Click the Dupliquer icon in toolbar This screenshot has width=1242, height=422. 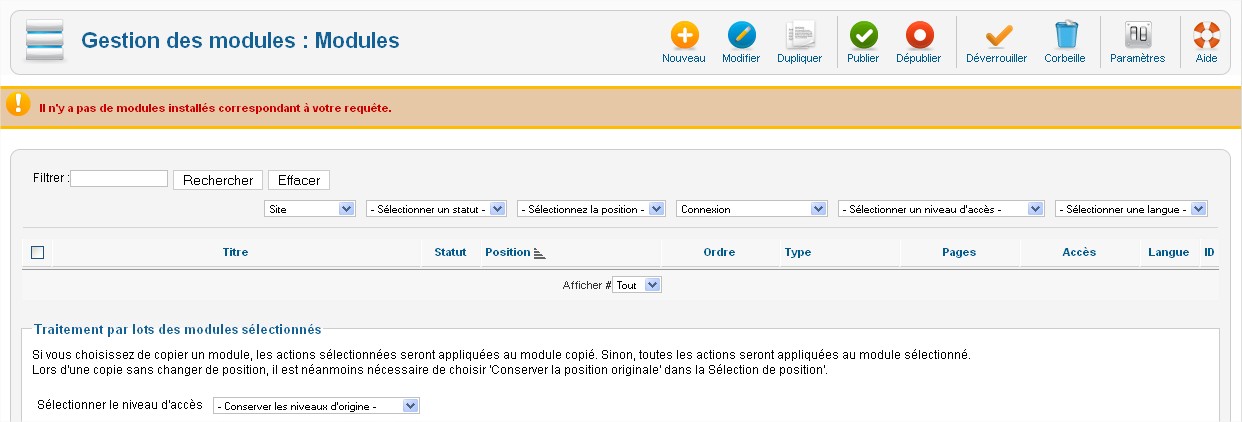tap(799, 37)
